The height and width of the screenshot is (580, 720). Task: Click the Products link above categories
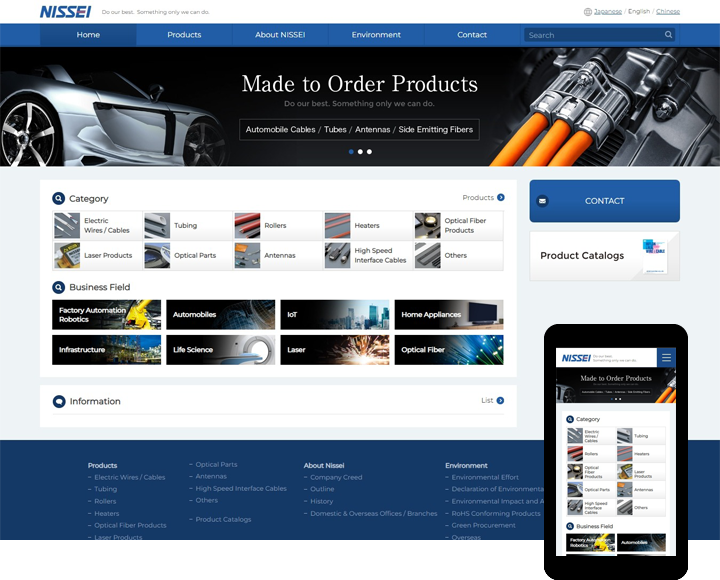coord(478,197)
